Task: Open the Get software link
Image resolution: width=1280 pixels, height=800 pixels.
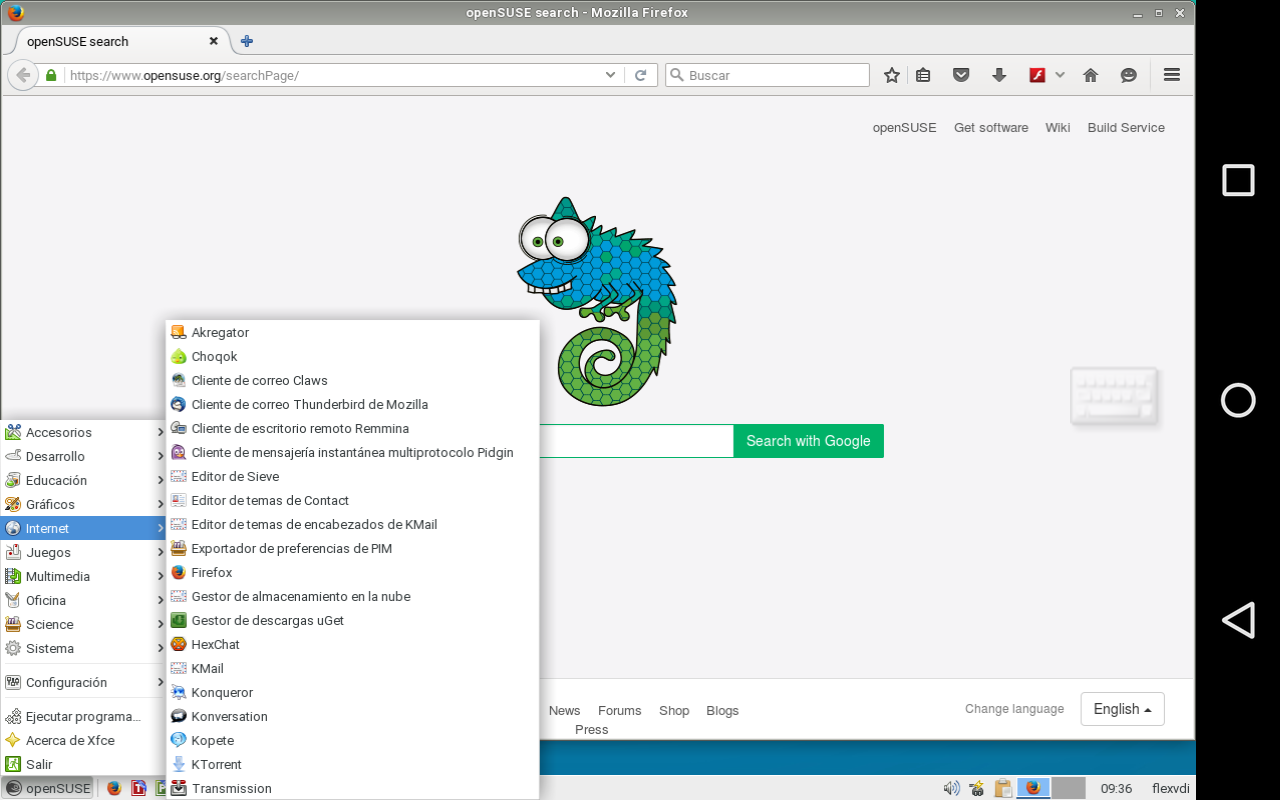Action: click(991, 127)
